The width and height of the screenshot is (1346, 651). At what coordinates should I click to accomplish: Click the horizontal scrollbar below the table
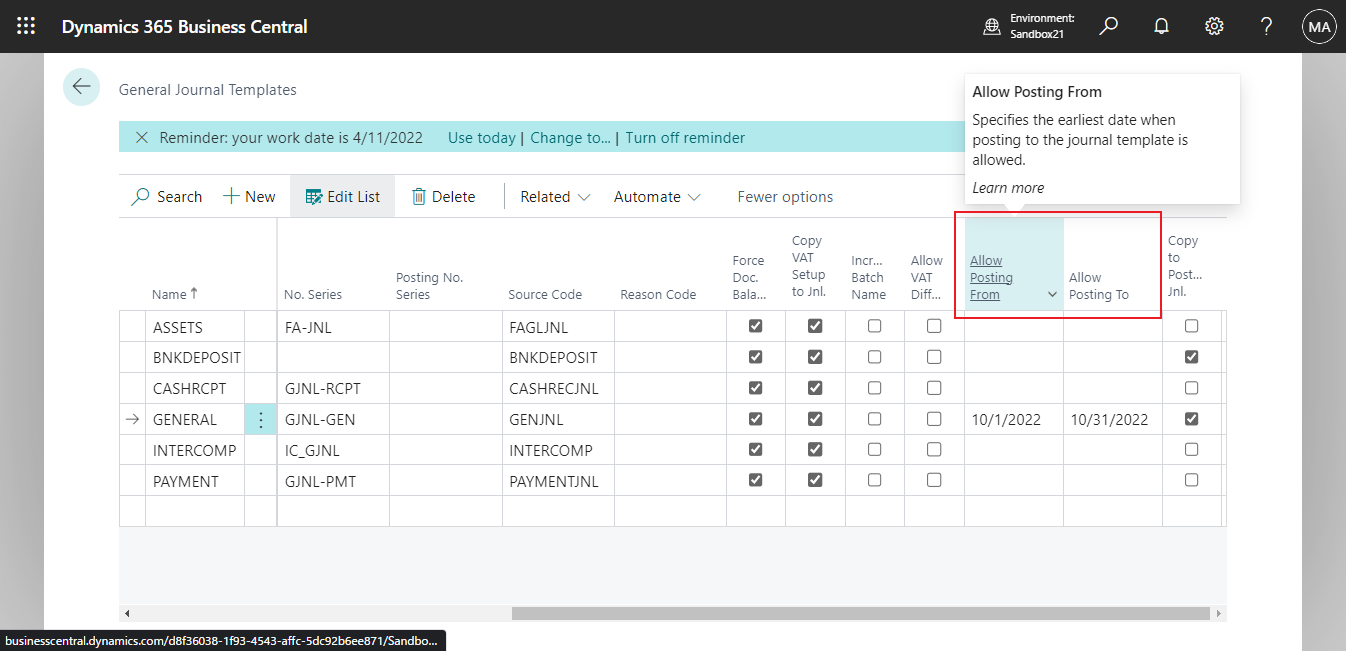click(x=860, y=612)
